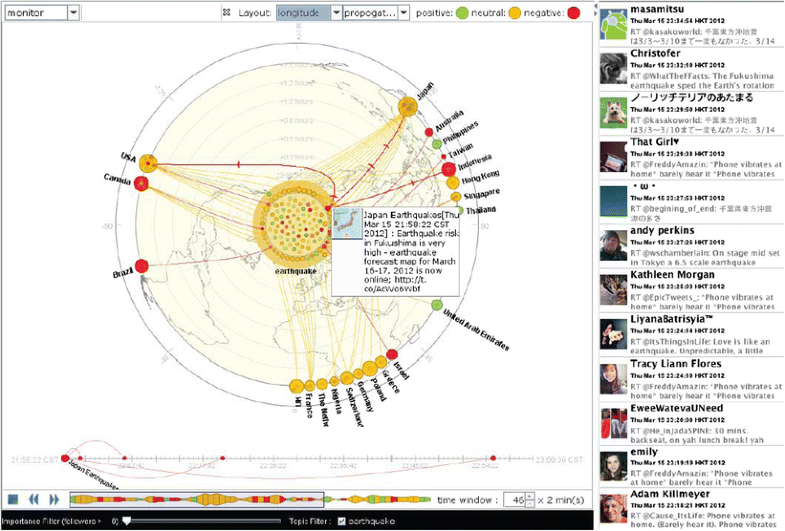Open the monitor dropdown arrow
Viewport: 785px width, 531px height.
pos(74,13)
